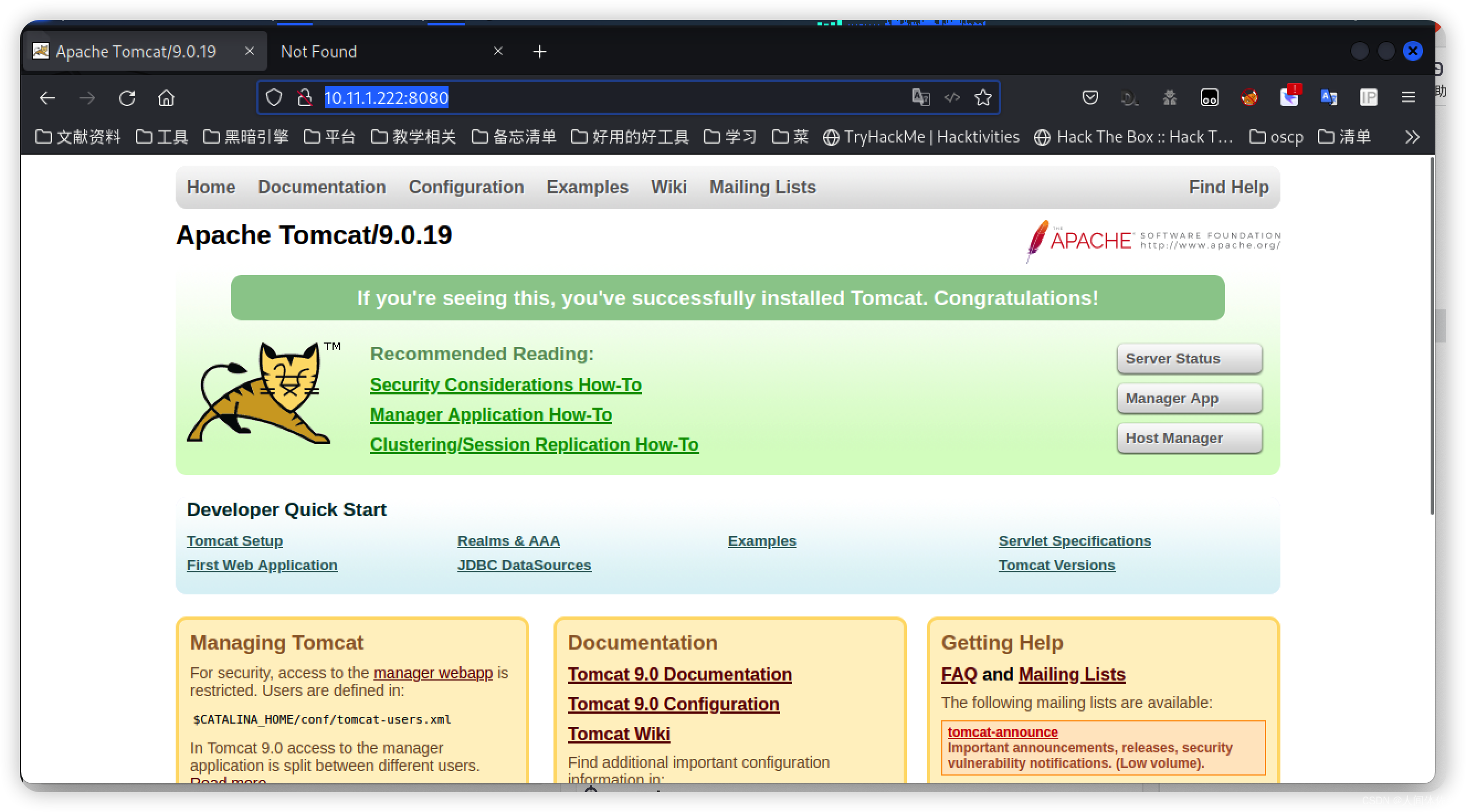Open the Pocket save icon

(1090, 97)
